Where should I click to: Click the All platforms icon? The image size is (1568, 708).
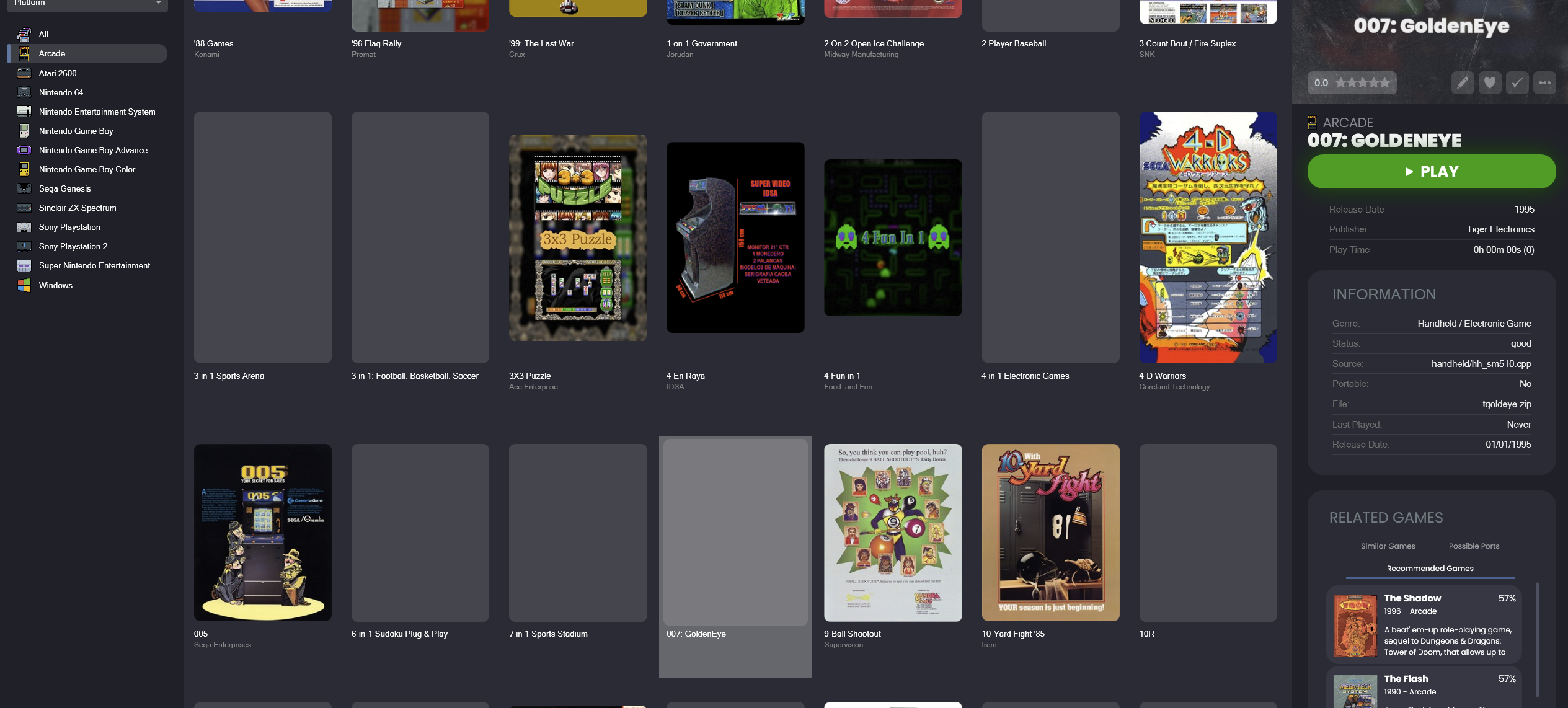[24, 34]
